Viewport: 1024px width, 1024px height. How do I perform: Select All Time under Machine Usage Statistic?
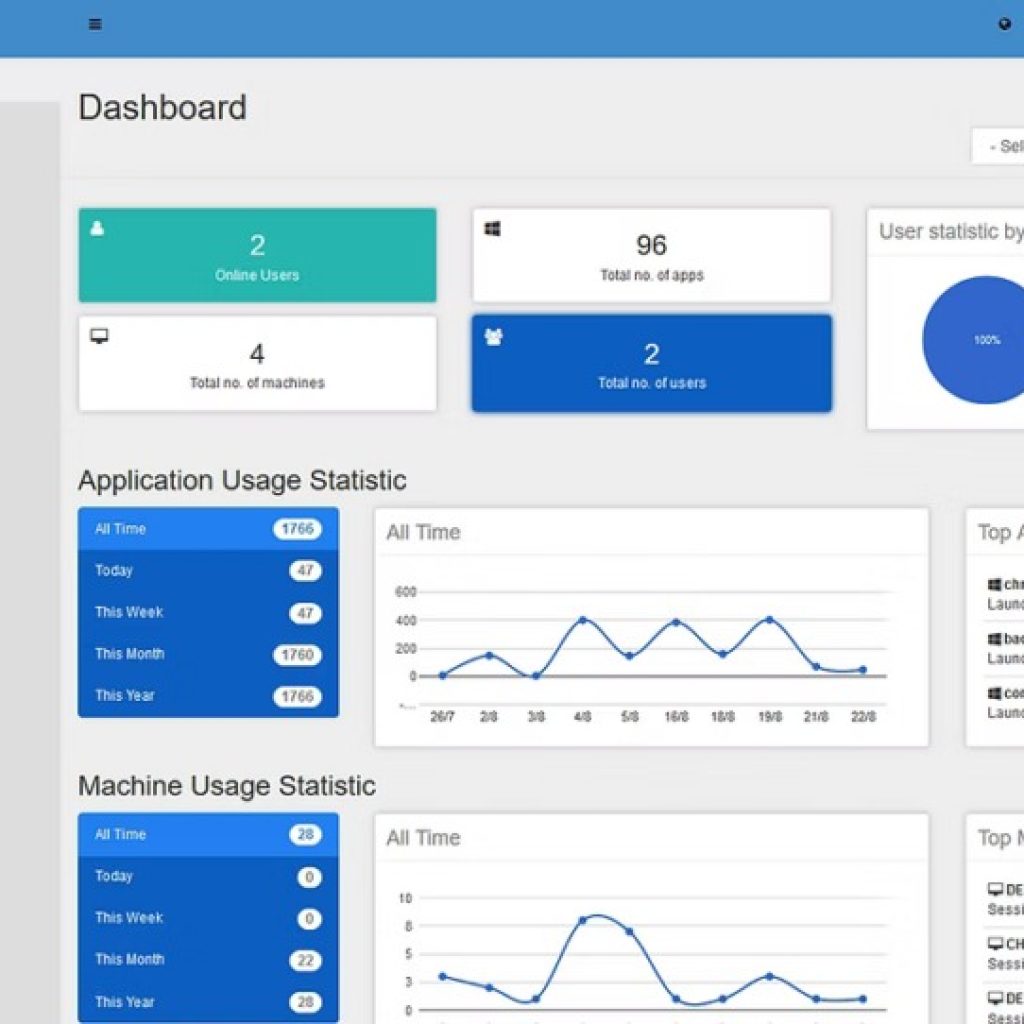click(x=208, y=834)
